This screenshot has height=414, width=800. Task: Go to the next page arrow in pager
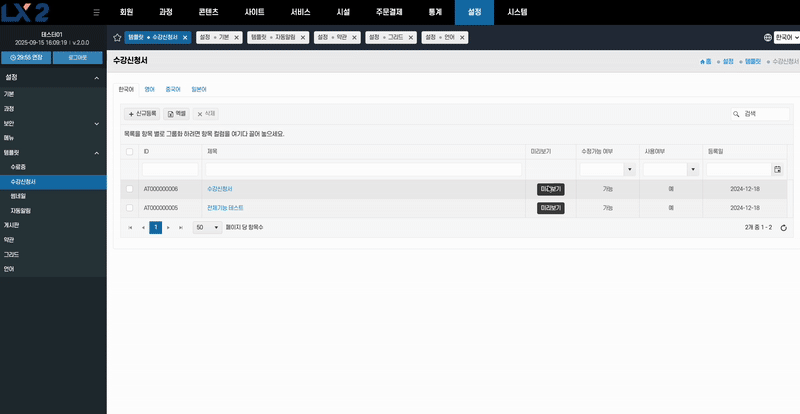[168, 228]
